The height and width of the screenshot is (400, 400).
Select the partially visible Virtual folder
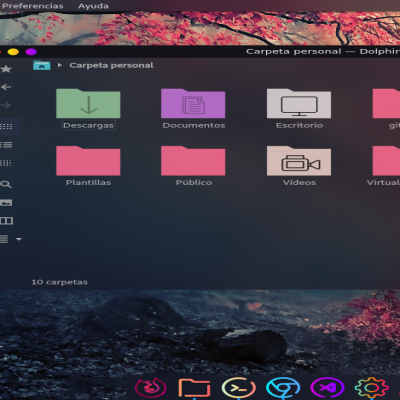[x=386, y=161]
